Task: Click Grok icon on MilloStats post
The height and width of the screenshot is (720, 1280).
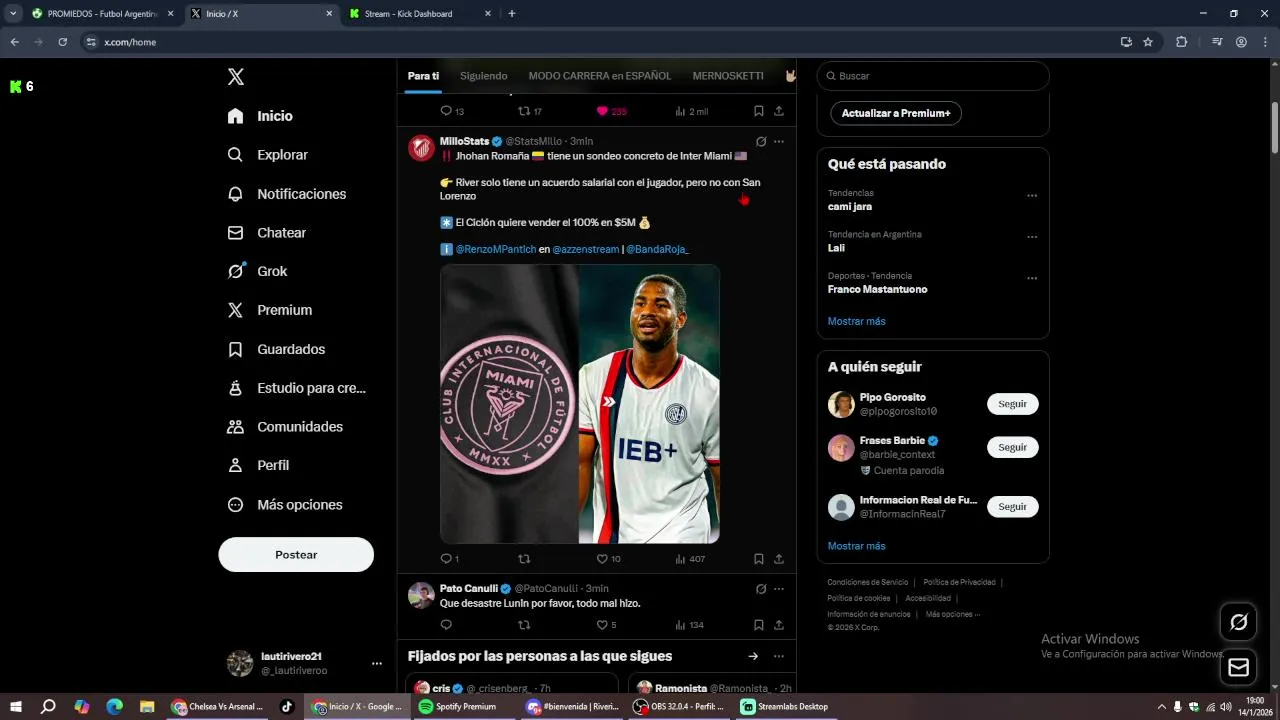Action: click(761, 142)
